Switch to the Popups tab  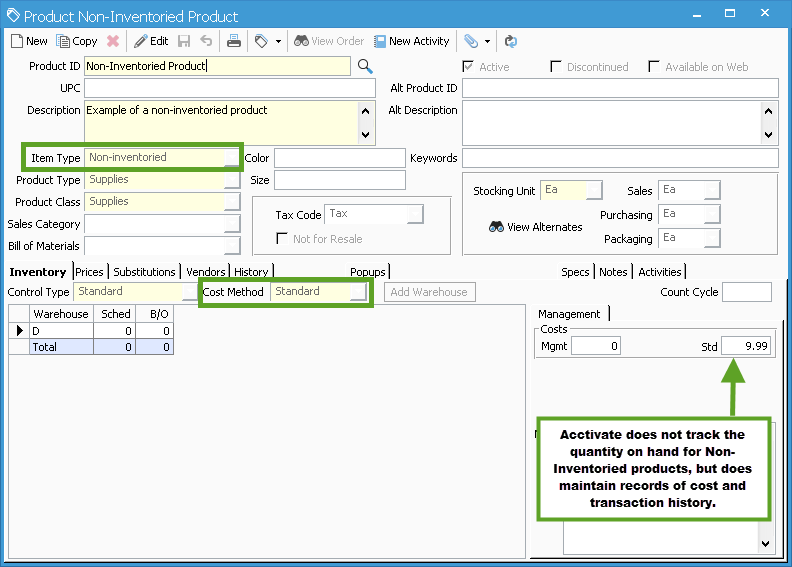click(368, 272)
